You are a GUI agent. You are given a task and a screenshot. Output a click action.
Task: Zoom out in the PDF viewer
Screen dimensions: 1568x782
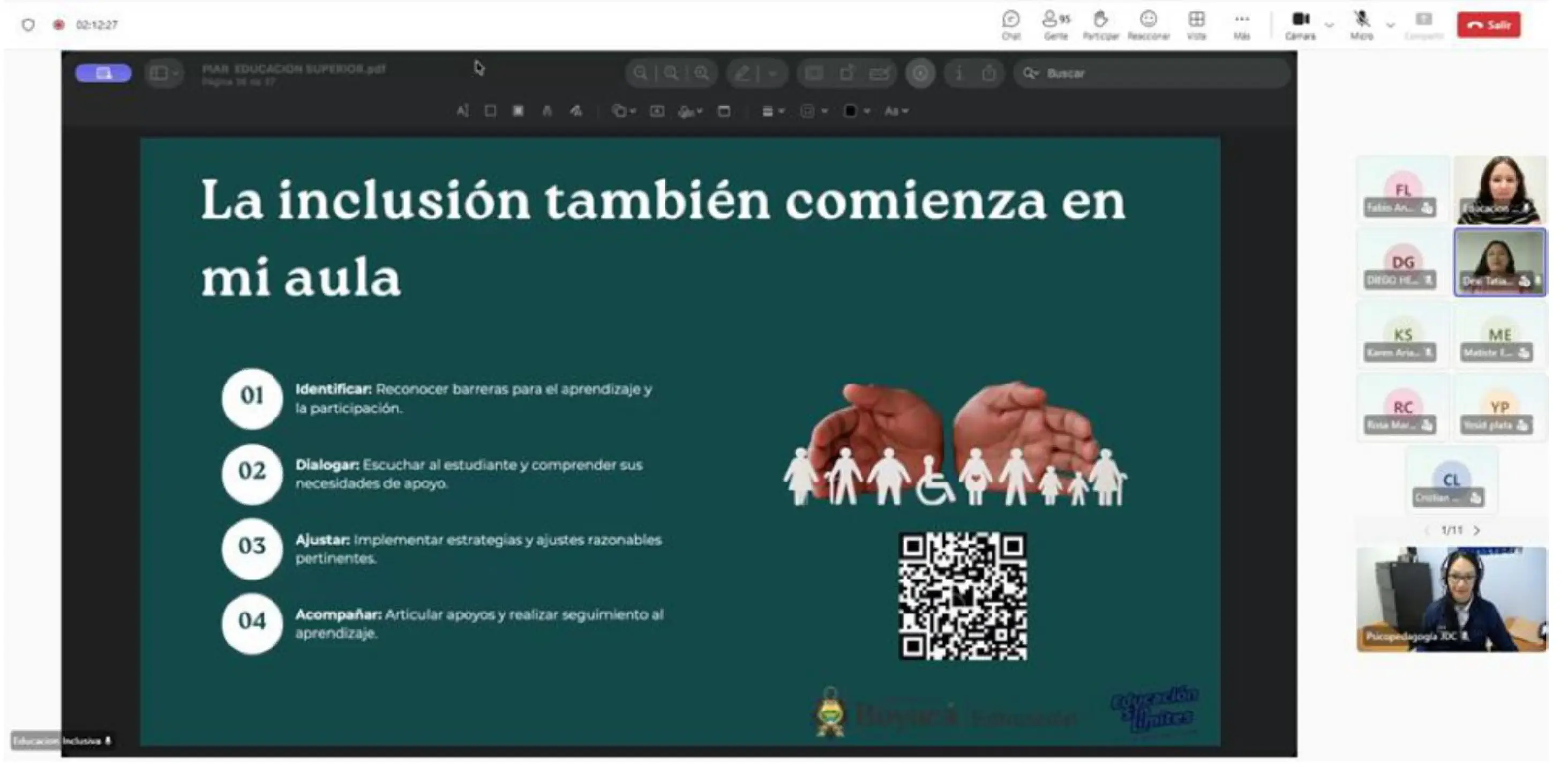(640, 73)
